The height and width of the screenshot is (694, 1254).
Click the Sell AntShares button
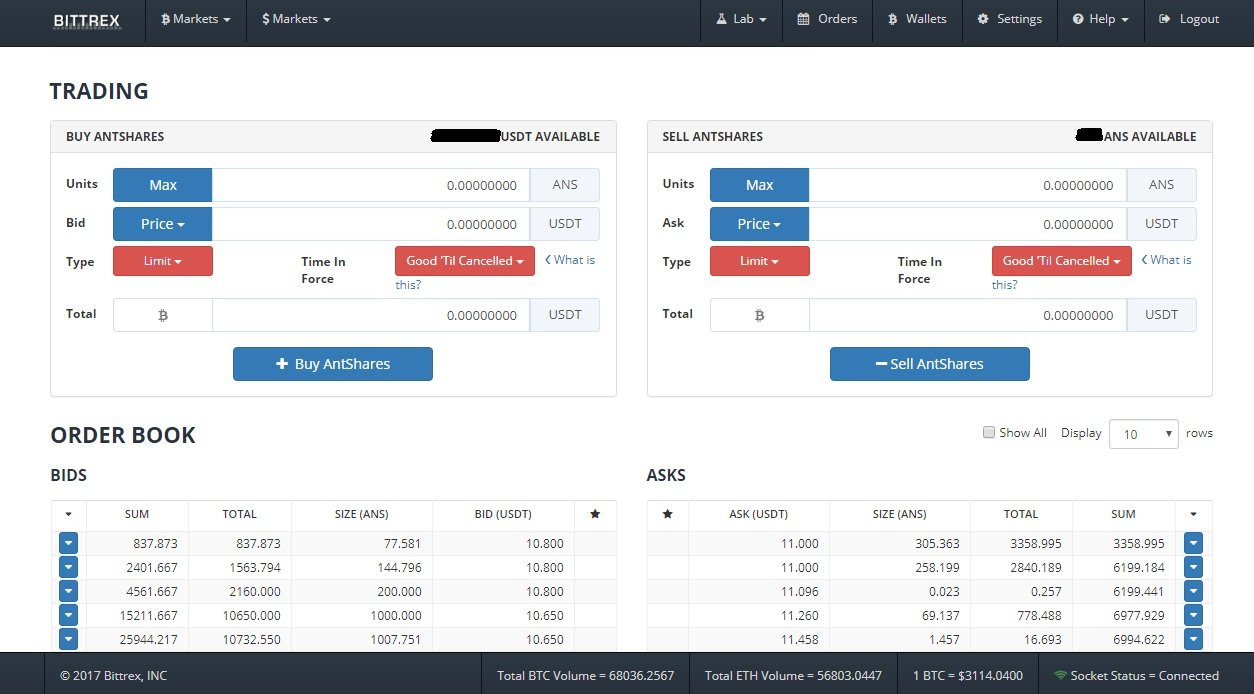(930, 364)
